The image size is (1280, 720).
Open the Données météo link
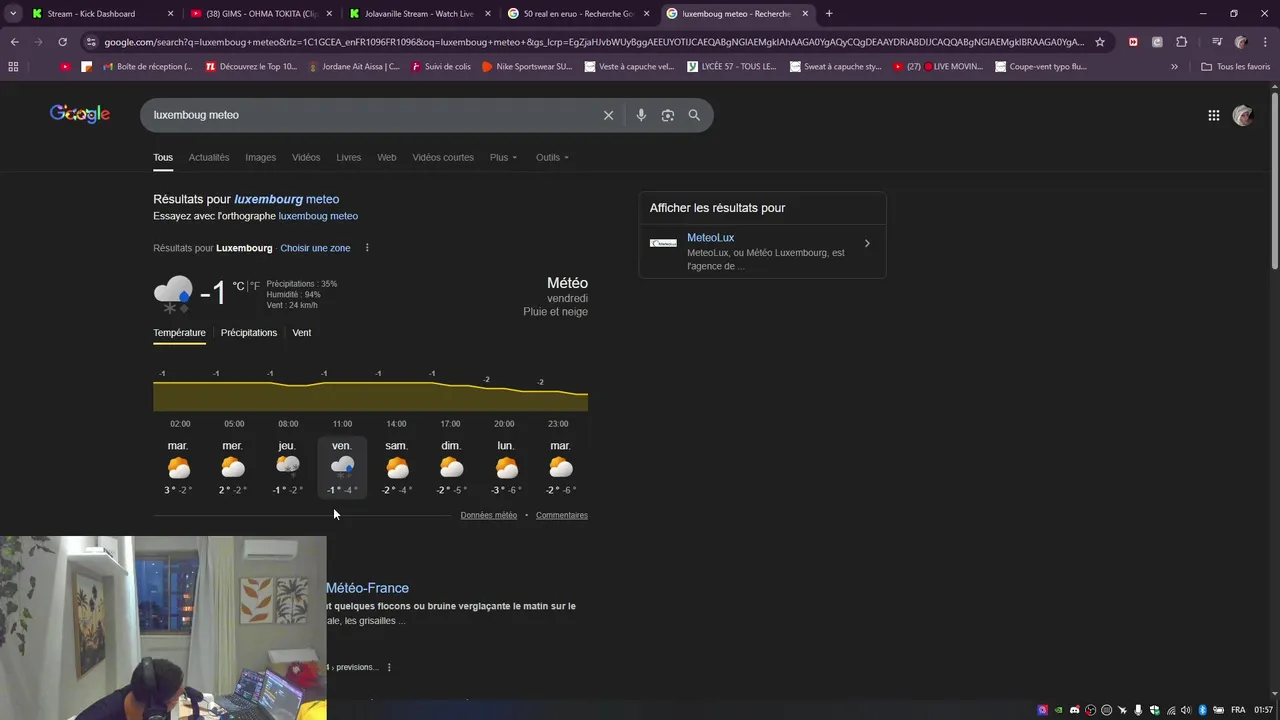(x=488, y=515)
